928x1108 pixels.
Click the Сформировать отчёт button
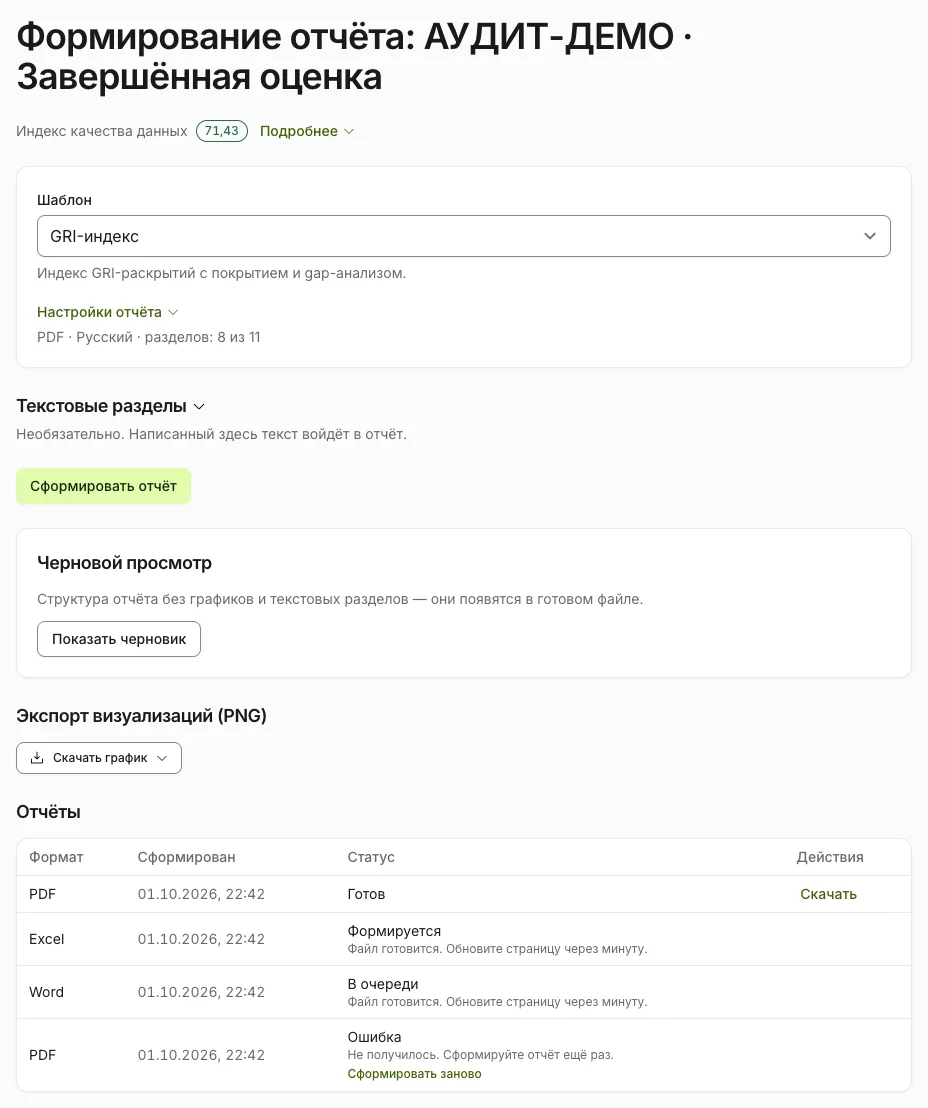pos(103,486)
